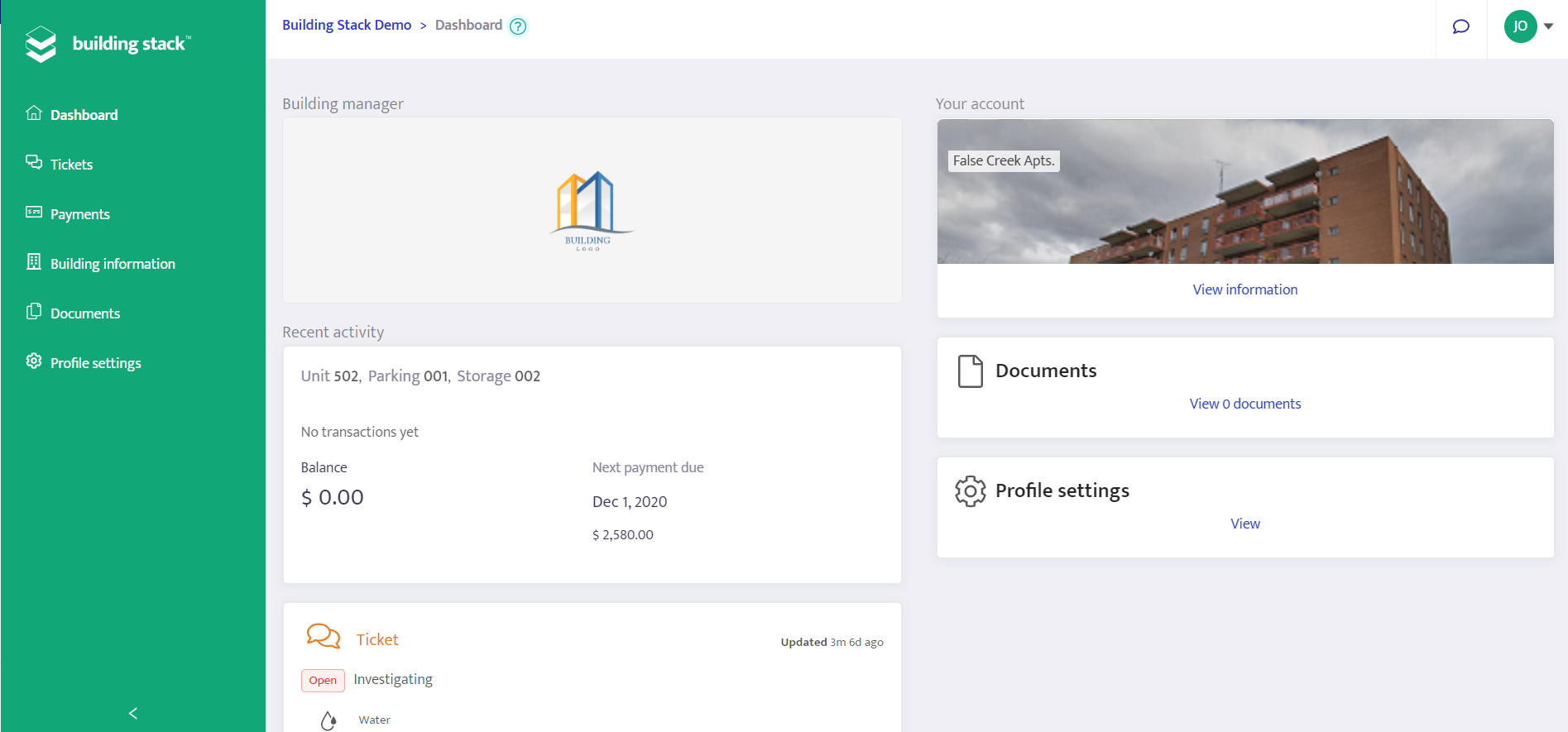The width and height of the screenshot is (1568, 732).
Task: Click the building manager logo image
Action: coord(591,211)
